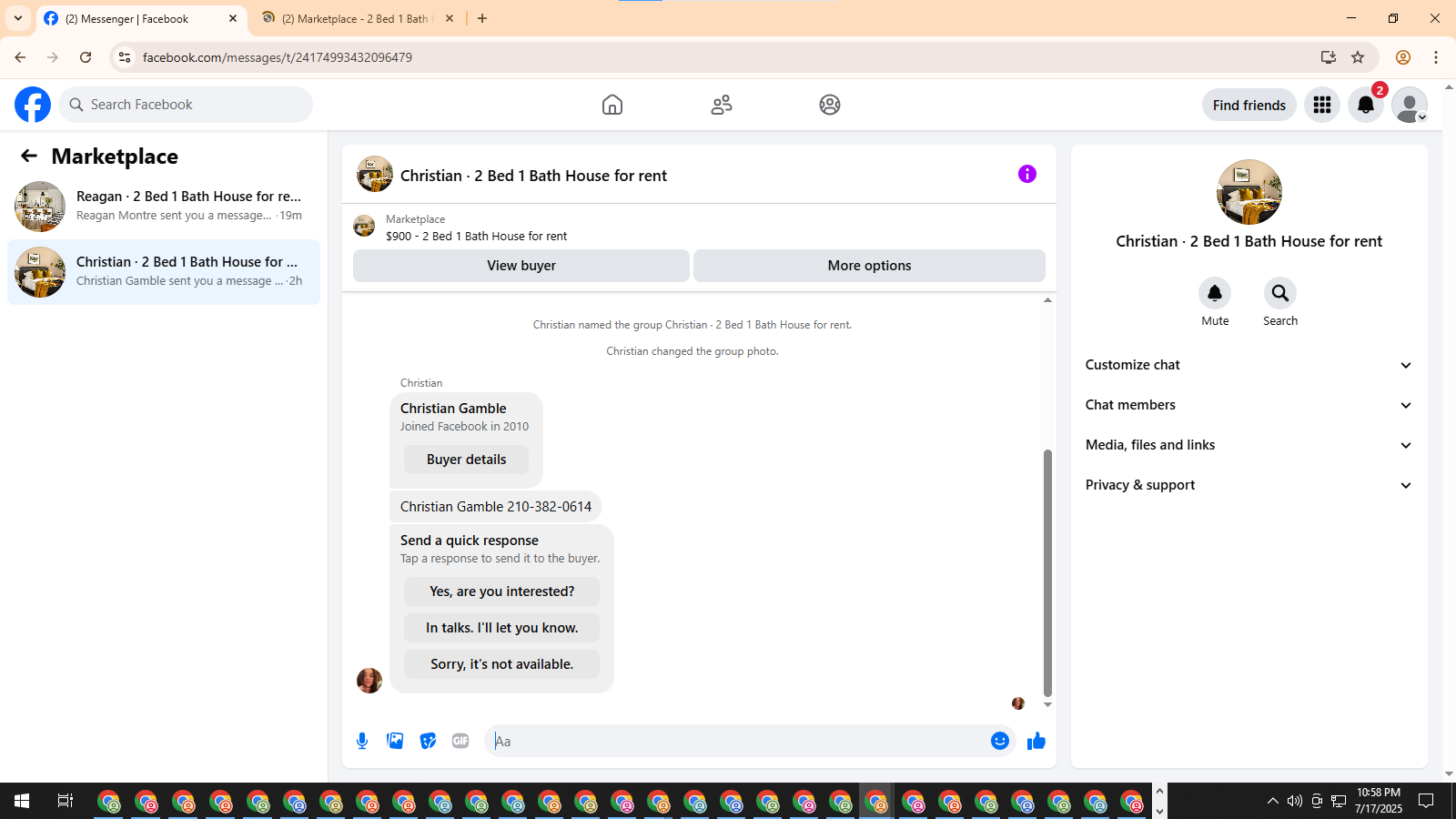This screenshot has height=819, width=1456.
Task: Open conversation information purple icon
Action: tap(1027, 174)
